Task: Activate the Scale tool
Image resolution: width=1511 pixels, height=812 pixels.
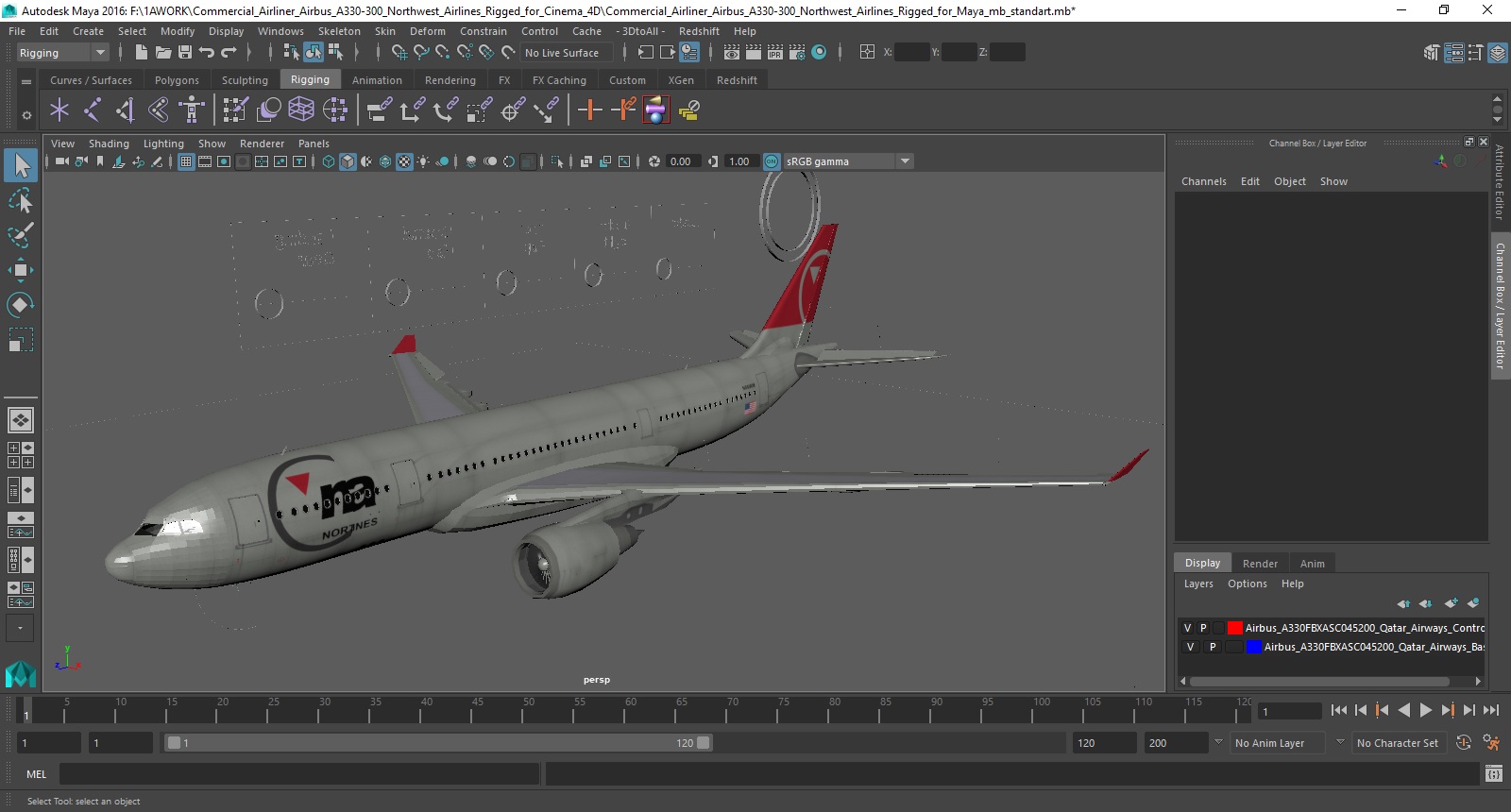Action: tap(21, 340)
